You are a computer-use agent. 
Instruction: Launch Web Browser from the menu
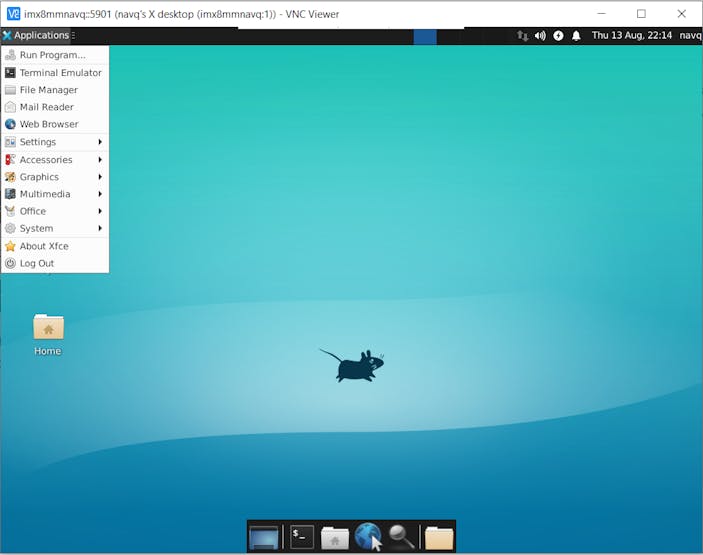coord(55,124)
